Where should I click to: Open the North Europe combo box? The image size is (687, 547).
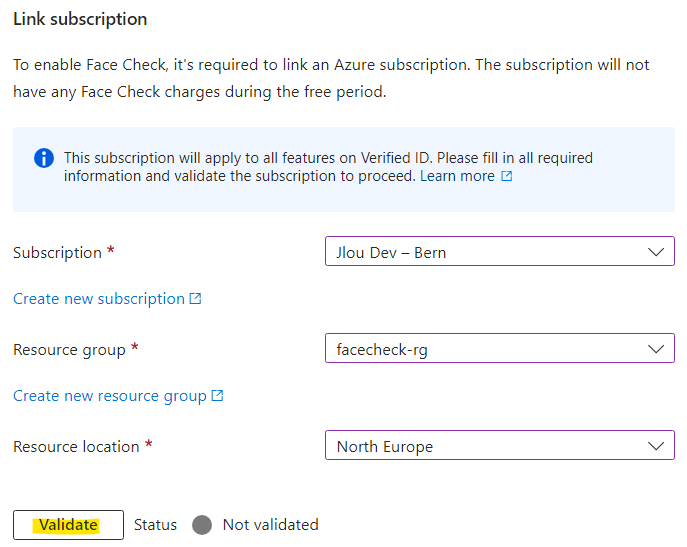[500, 445]
